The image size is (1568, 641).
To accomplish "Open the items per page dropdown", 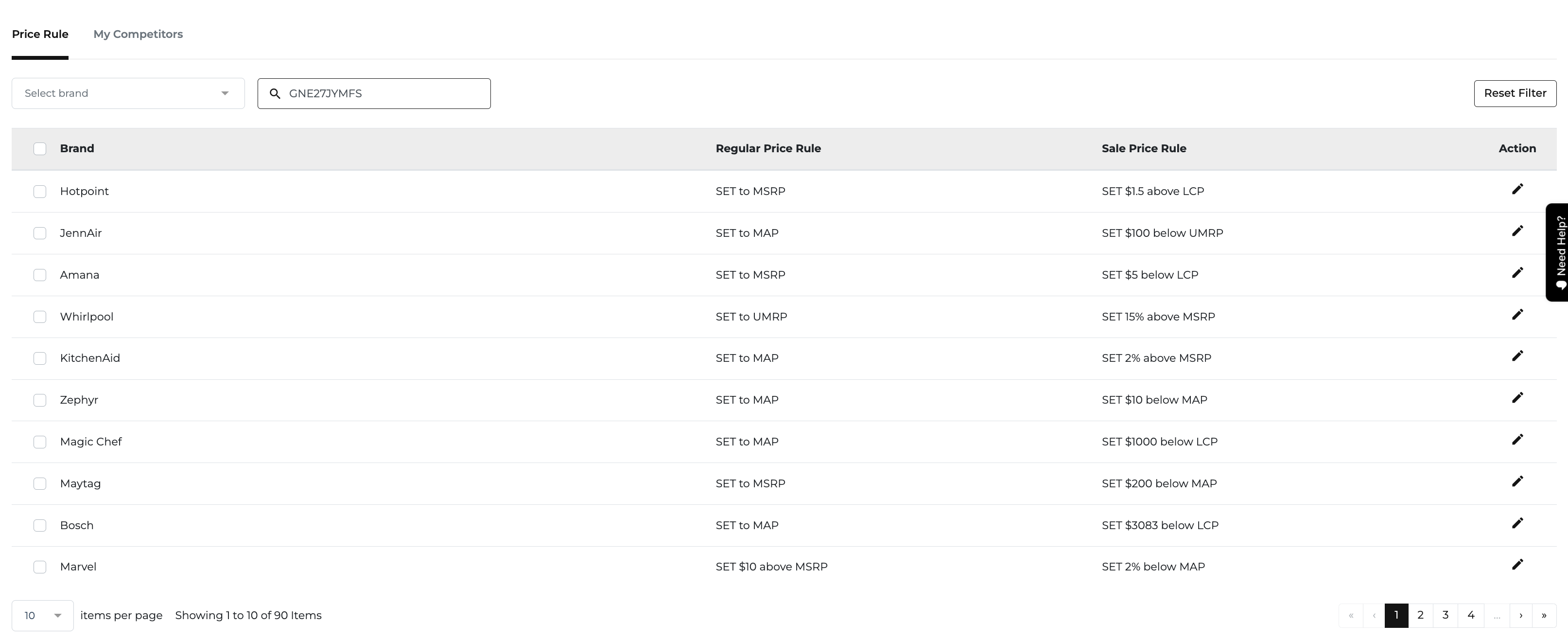I will [43, 615].
